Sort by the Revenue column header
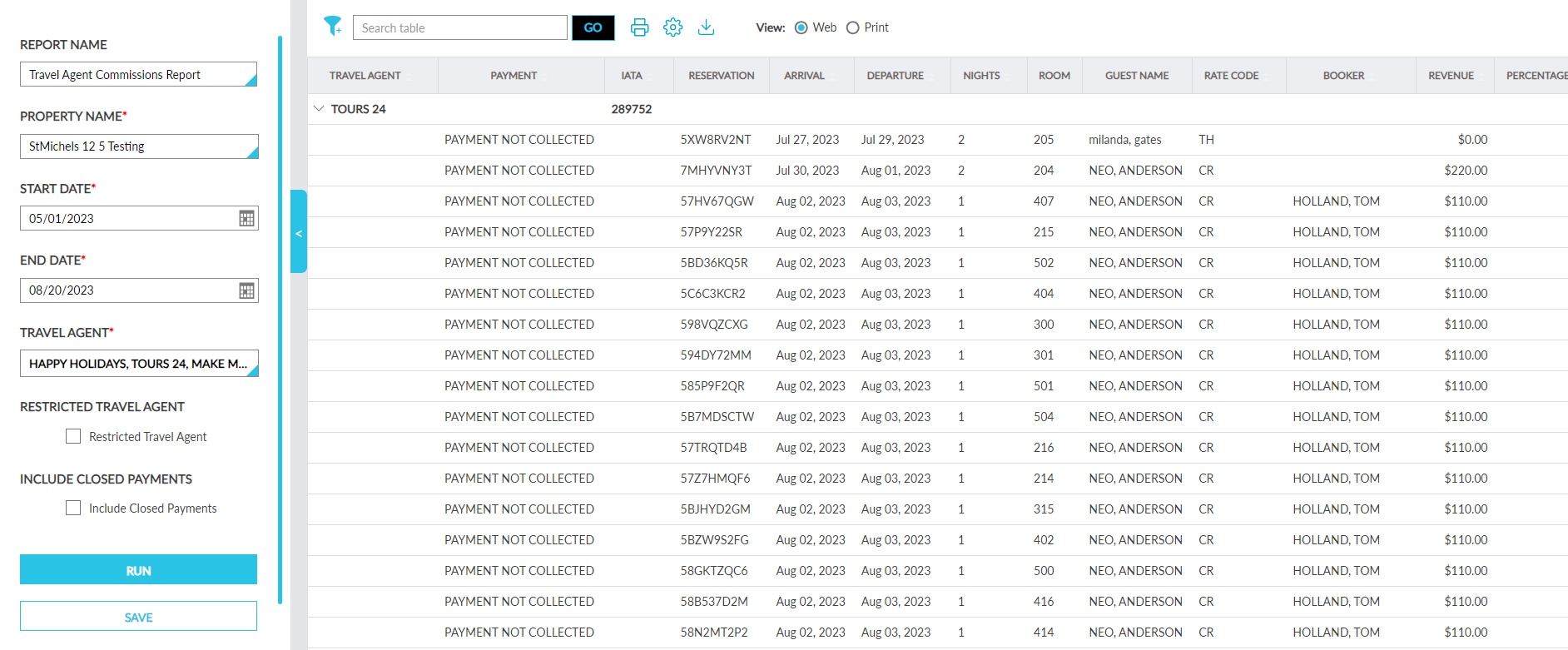 click(1451, 76)
